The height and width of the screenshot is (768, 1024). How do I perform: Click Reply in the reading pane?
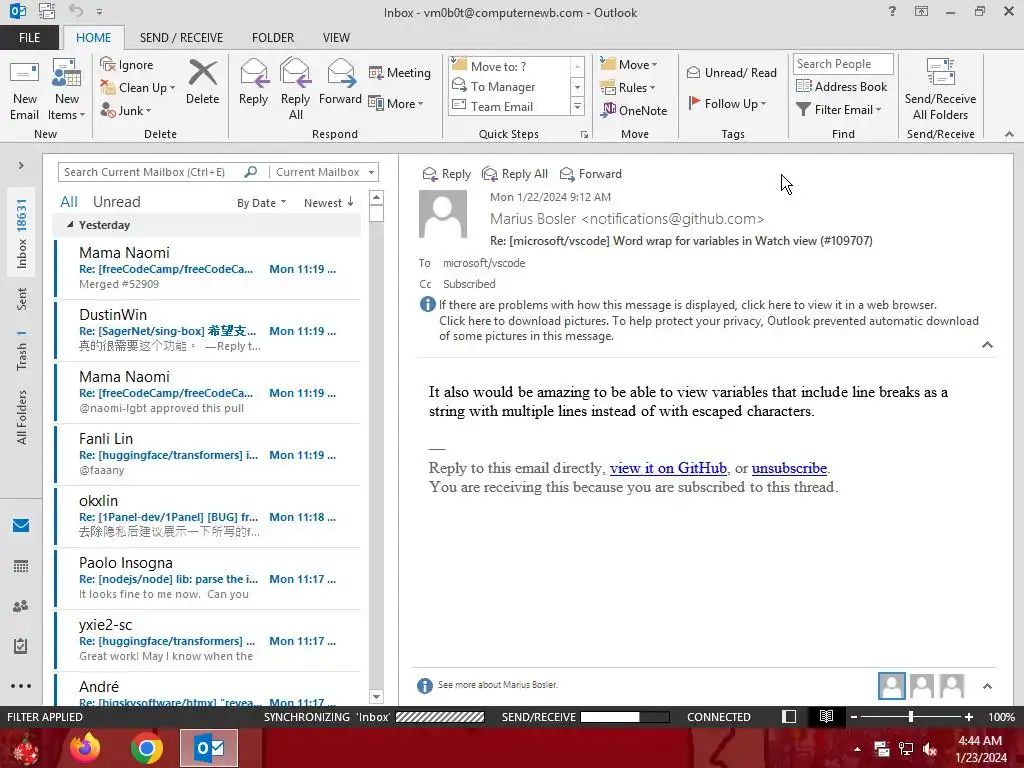tap(447, 174)
